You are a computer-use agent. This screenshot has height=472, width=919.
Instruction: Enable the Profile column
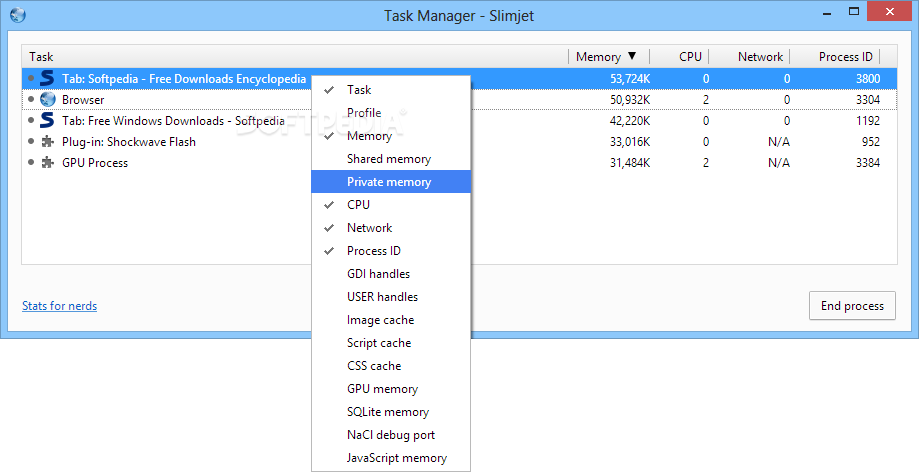[391, 113]
